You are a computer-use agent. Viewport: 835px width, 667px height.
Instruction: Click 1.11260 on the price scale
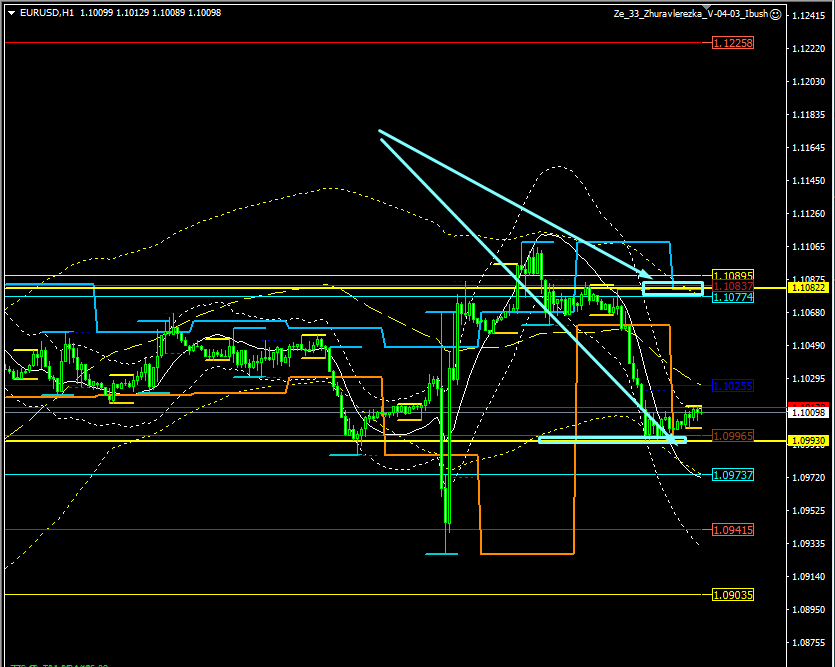pyautogui.click(x=809, y=213)
